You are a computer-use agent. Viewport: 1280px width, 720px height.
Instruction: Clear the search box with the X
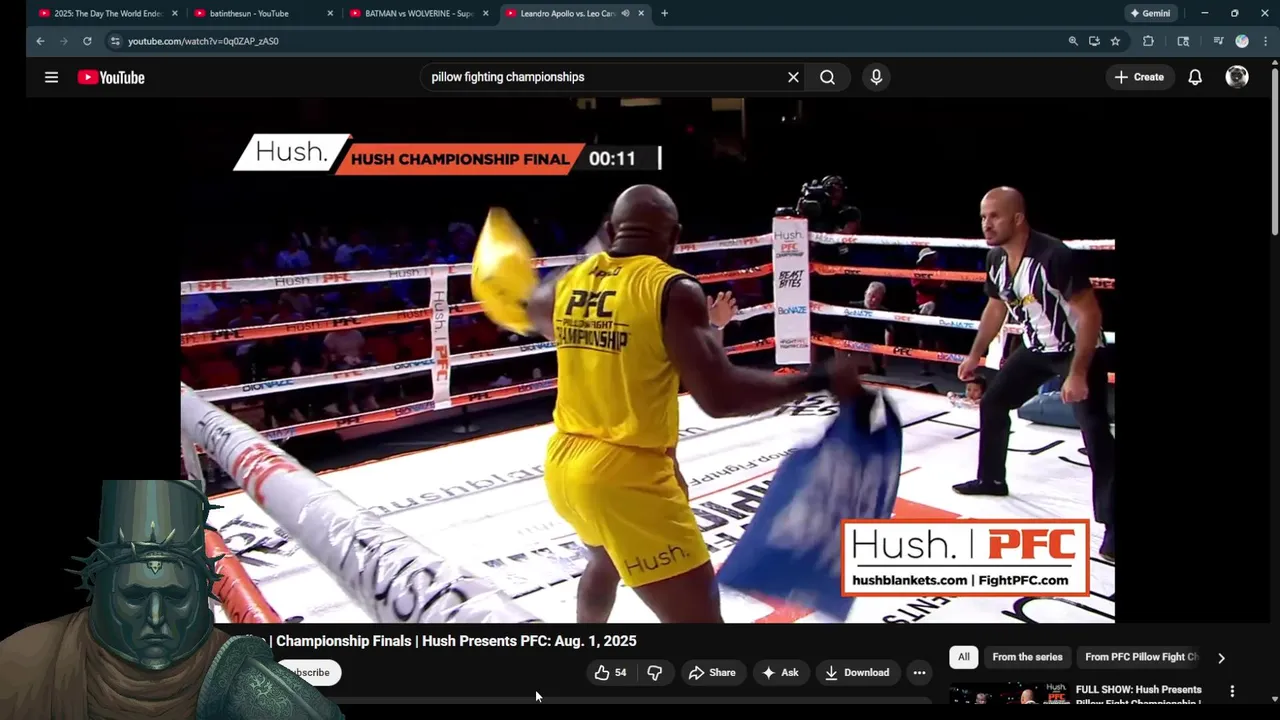(793, 77)
